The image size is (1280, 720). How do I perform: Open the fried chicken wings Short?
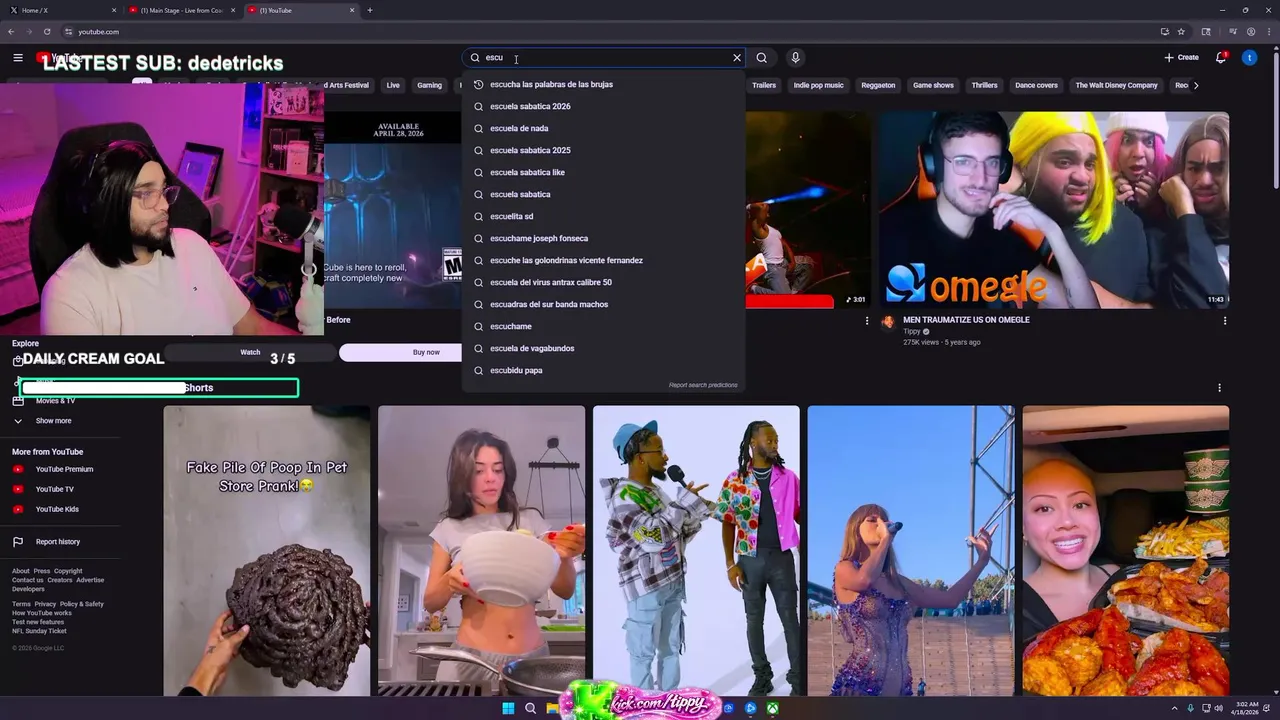[1126, 550]
